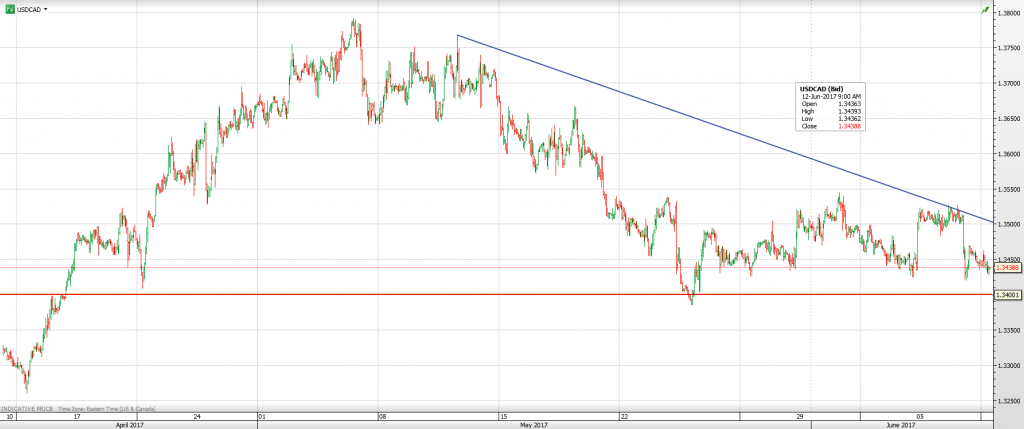The height and width of the screenshot is (429, 1024).
Task: Click the 1.32500 price axis label
Action: (1006, 400)
